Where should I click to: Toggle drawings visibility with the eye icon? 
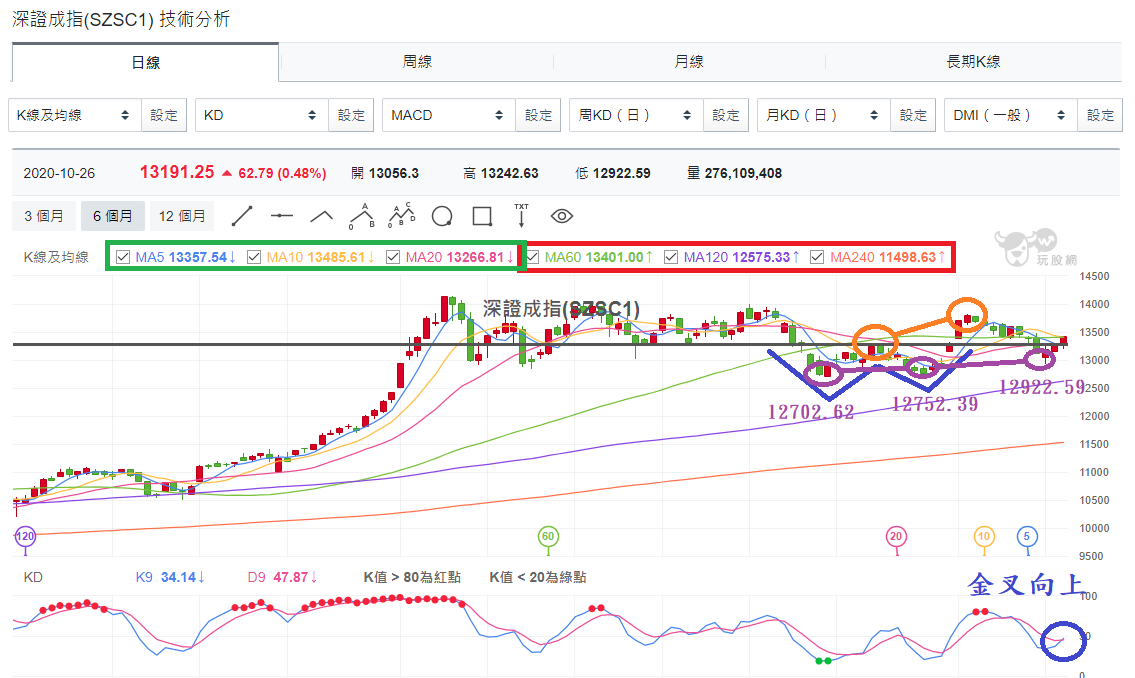click(x=562, y=216)
